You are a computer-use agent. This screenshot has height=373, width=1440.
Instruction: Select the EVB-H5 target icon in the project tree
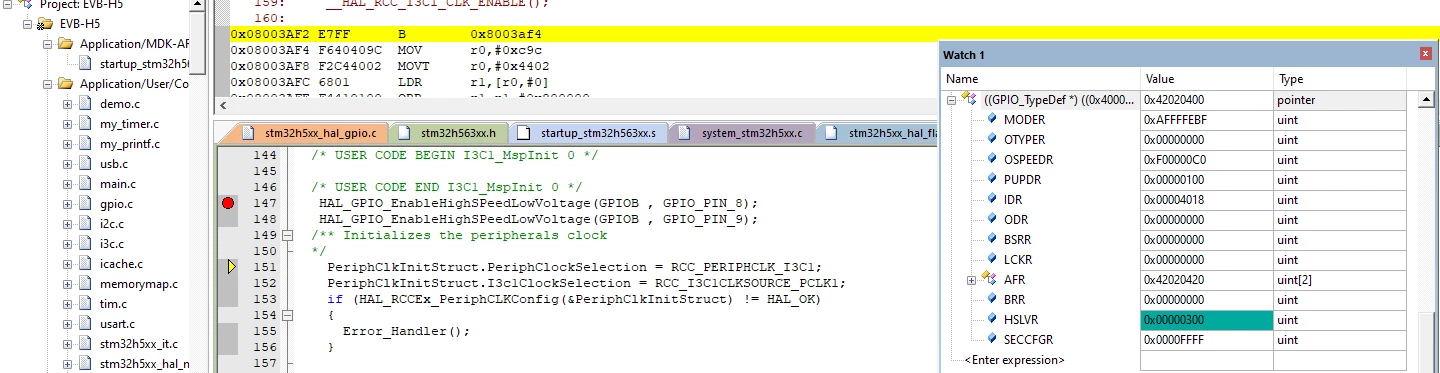[44, 23]
